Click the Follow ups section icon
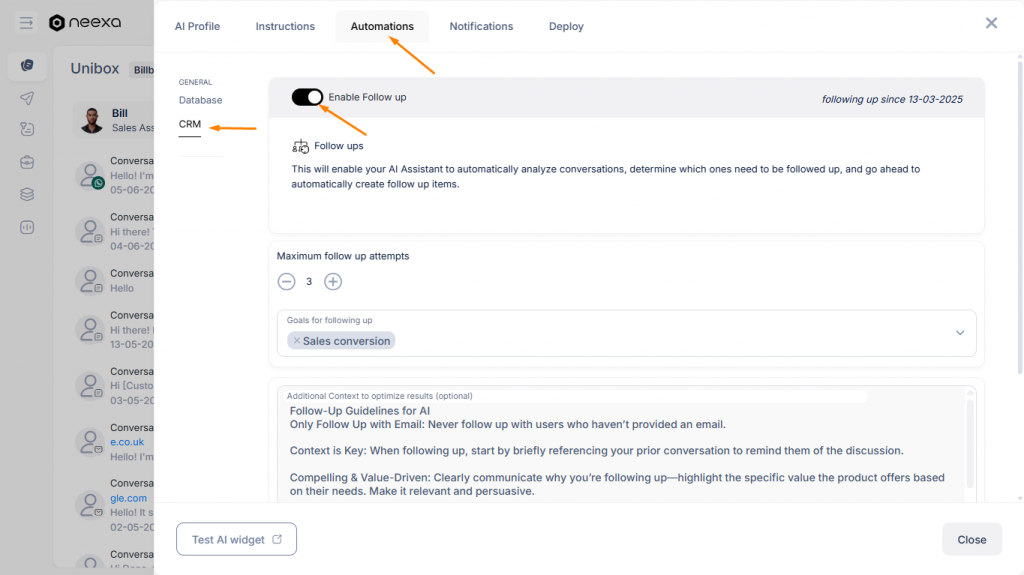This screenshot has width=1024, height=575. (300, 146)
